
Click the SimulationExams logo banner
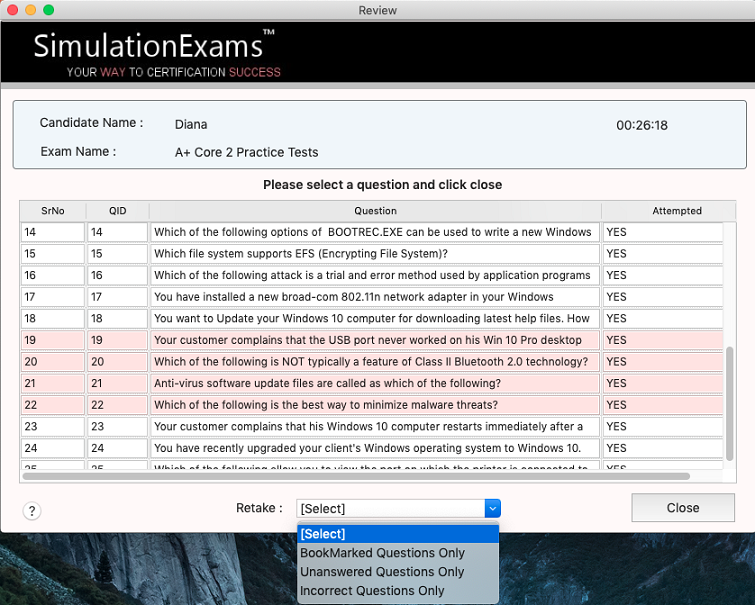click(x=156, y=53)
